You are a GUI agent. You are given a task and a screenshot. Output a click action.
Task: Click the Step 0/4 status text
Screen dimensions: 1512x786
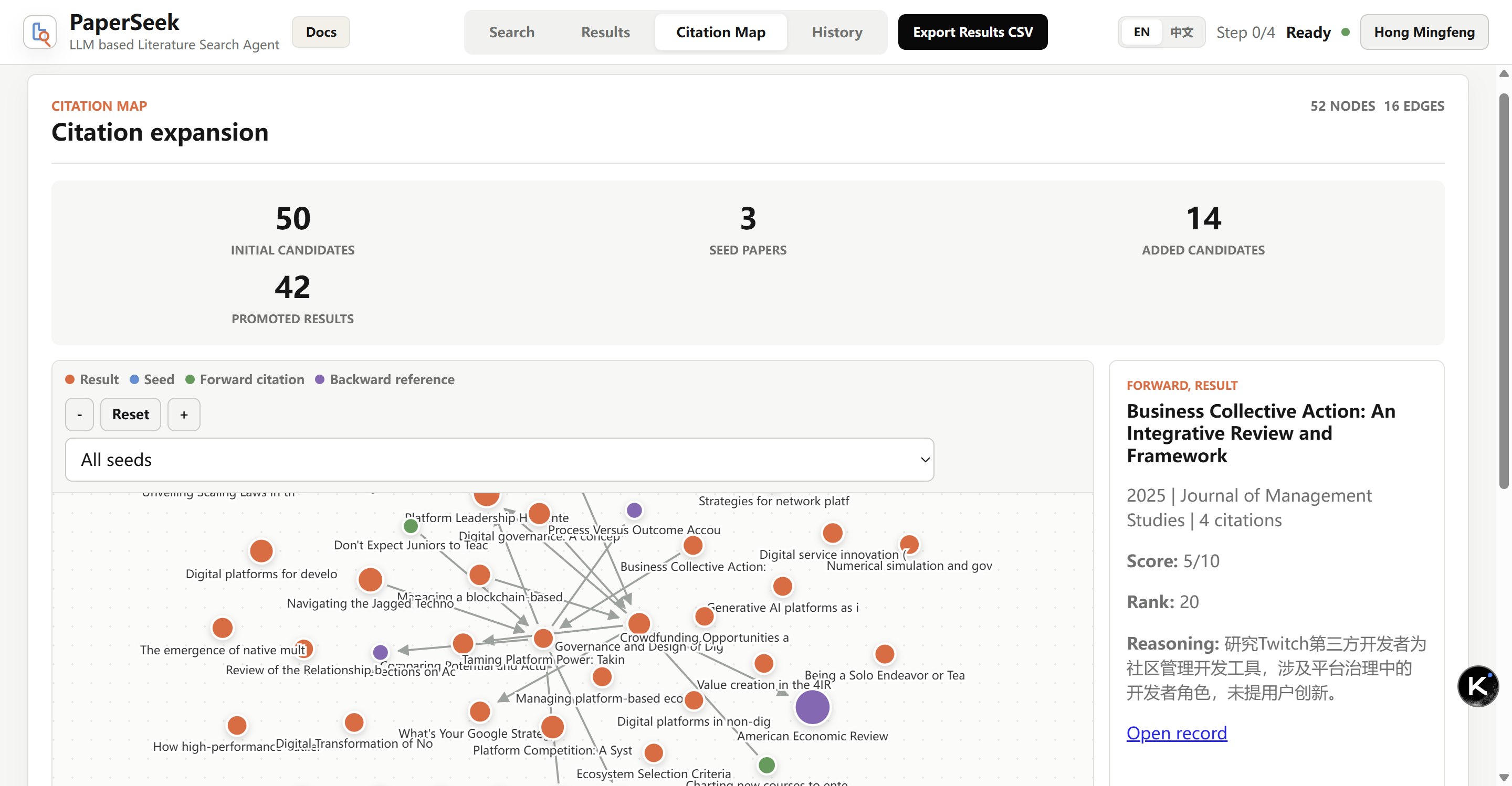[1245, 32]
